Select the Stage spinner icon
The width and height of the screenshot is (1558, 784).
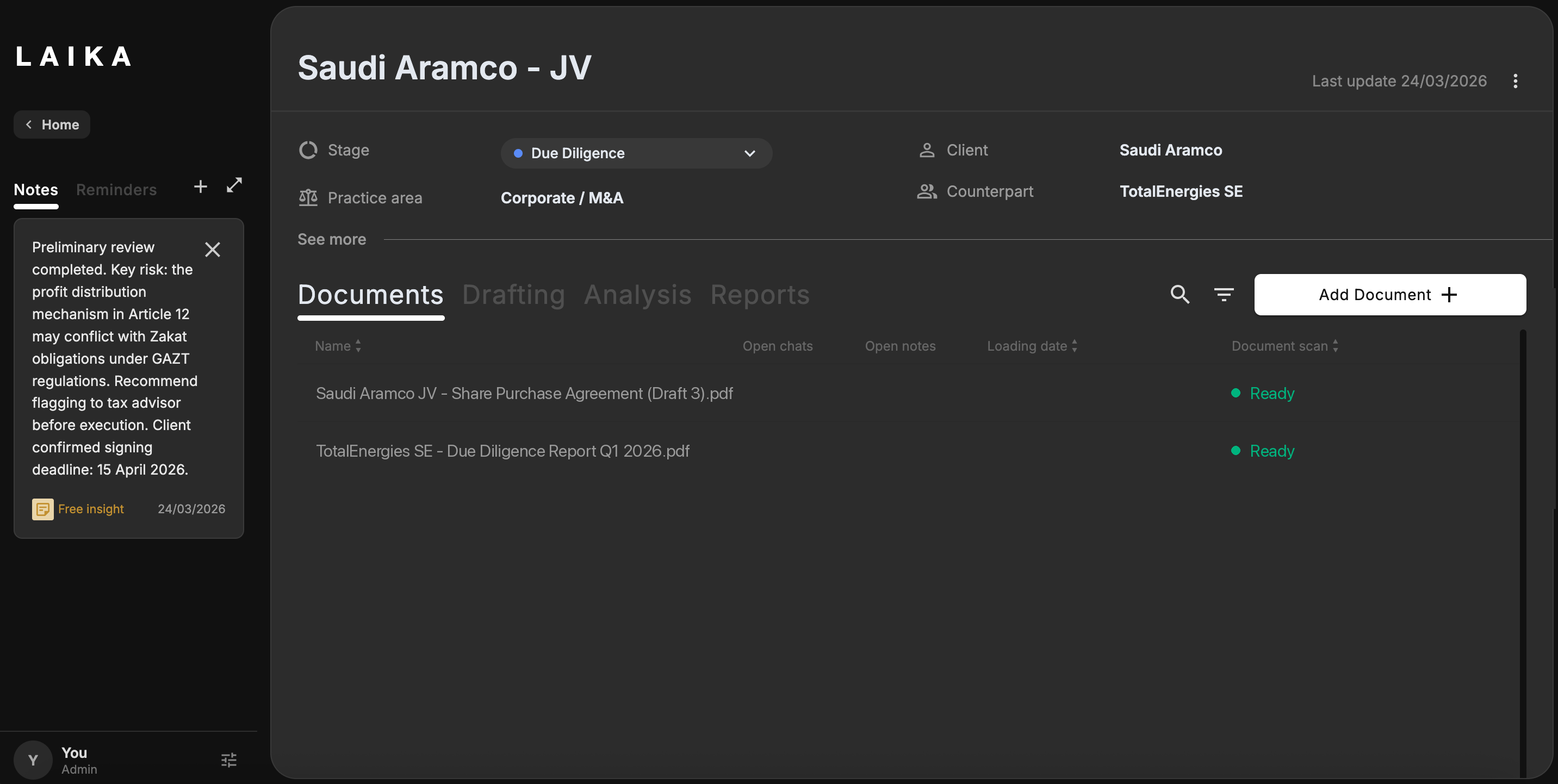click(308, 150)
